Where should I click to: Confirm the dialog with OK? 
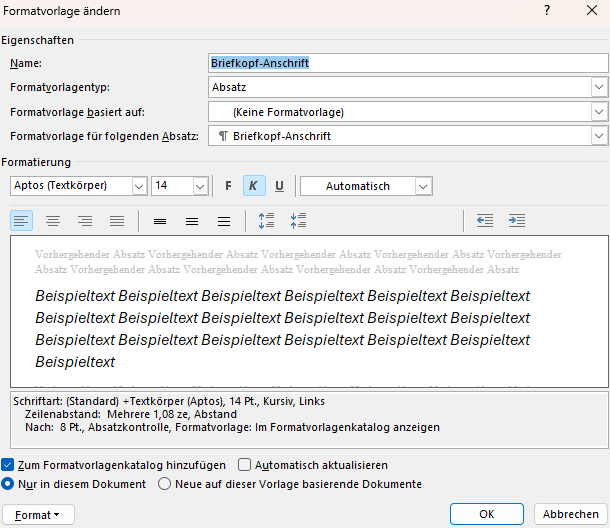point(487,514)
